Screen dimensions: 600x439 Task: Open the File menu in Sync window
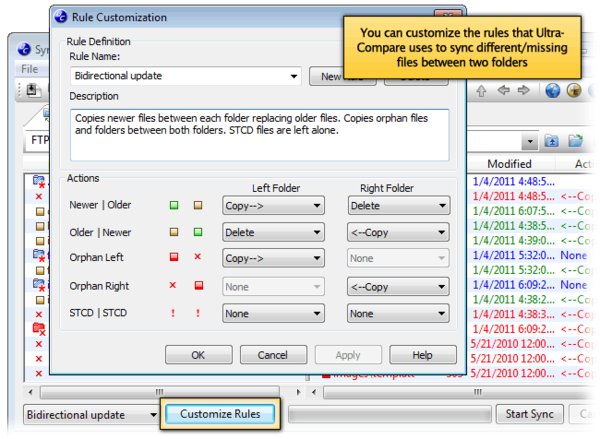(x=30, y=69)
